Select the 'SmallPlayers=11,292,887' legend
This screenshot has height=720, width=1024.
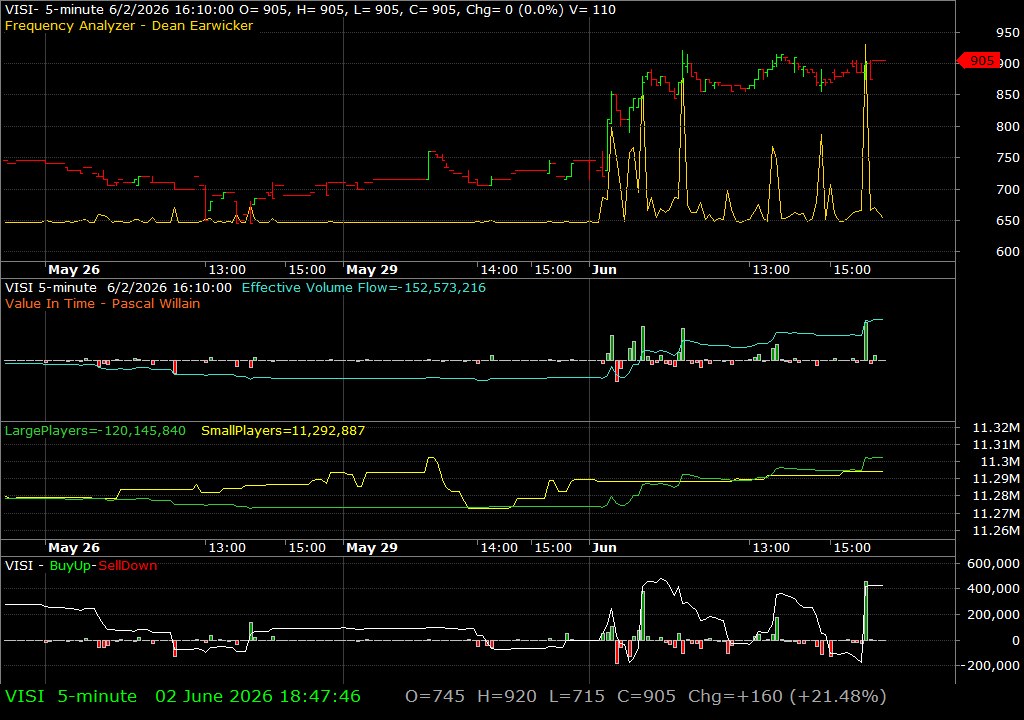[x=283, y=431]
